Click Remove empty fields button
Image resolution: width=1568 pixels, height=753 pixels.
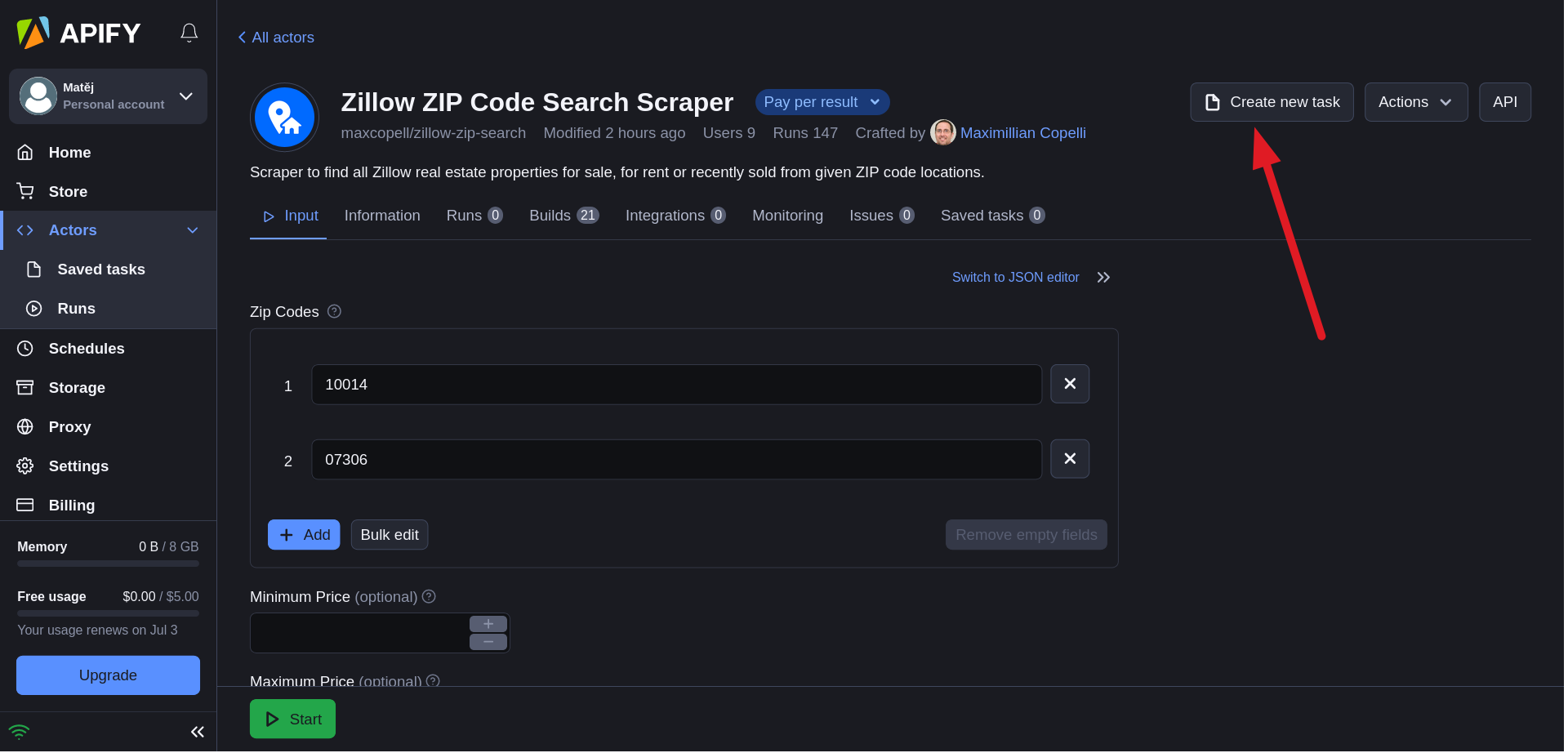pyautogui.click(x=1027, y=536)
